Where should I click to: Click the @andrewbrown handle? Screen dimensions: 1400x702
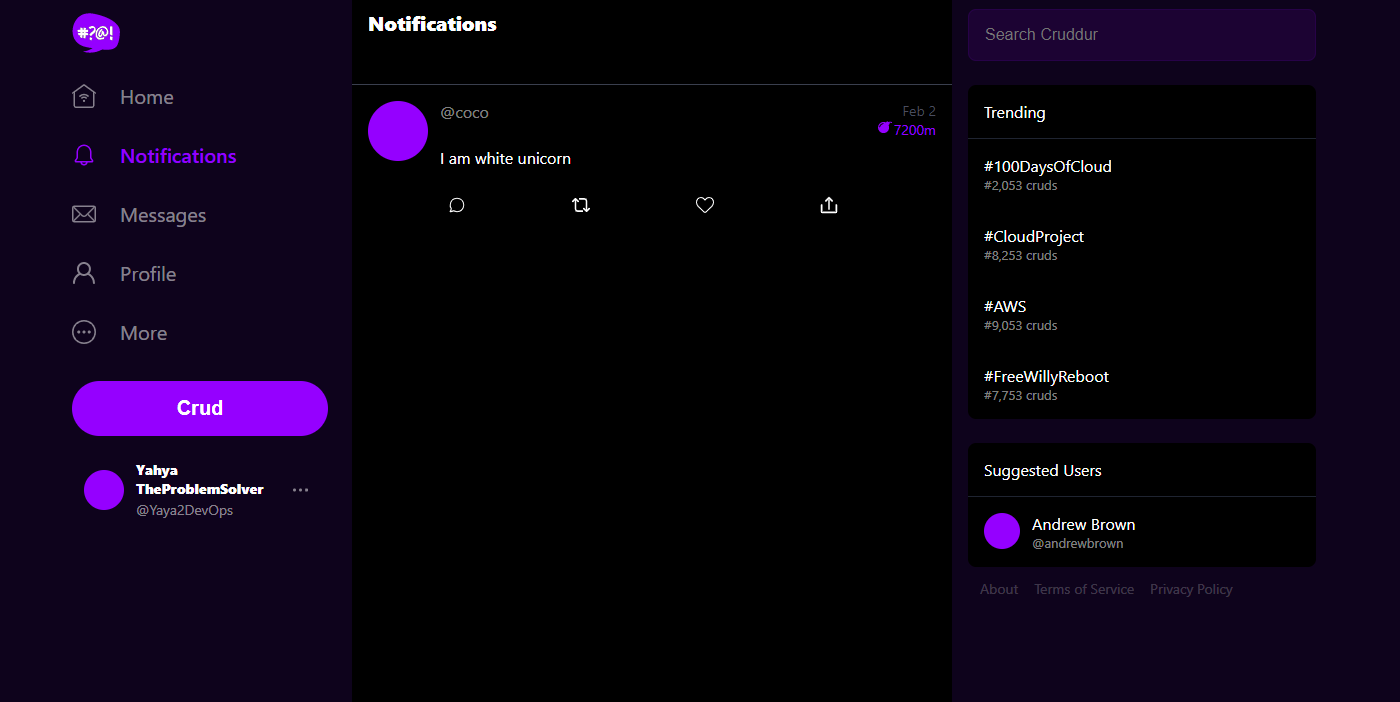pyautogui.click(x=1077, y=544)
